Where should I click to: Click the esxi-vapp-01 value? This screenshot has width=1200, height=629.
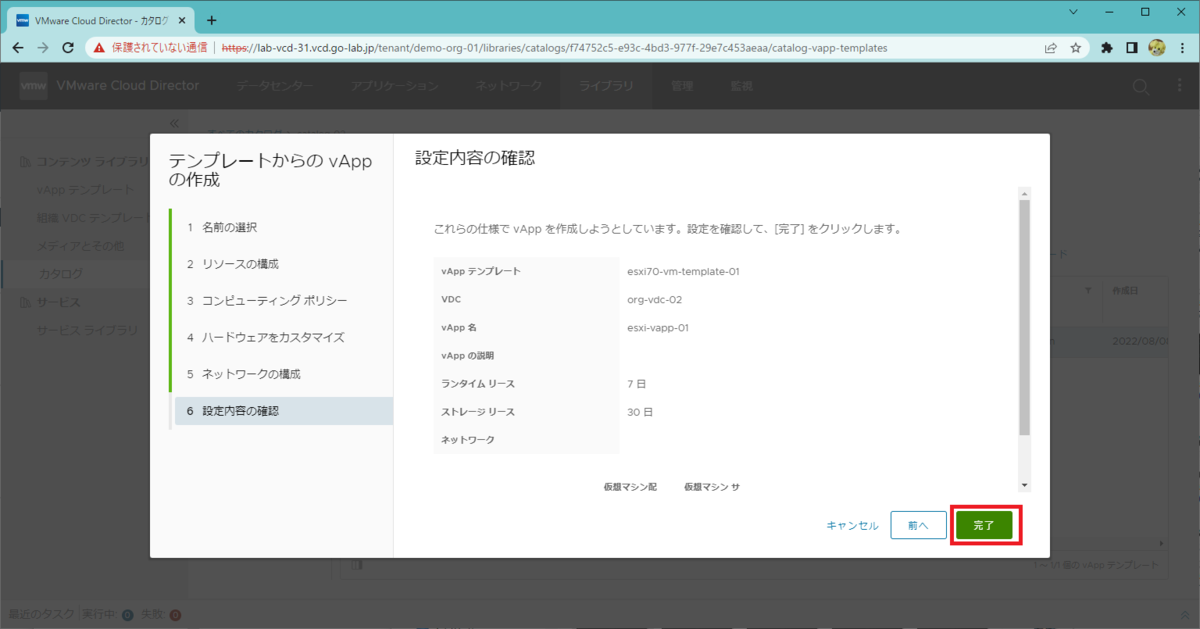click(658, 327)
